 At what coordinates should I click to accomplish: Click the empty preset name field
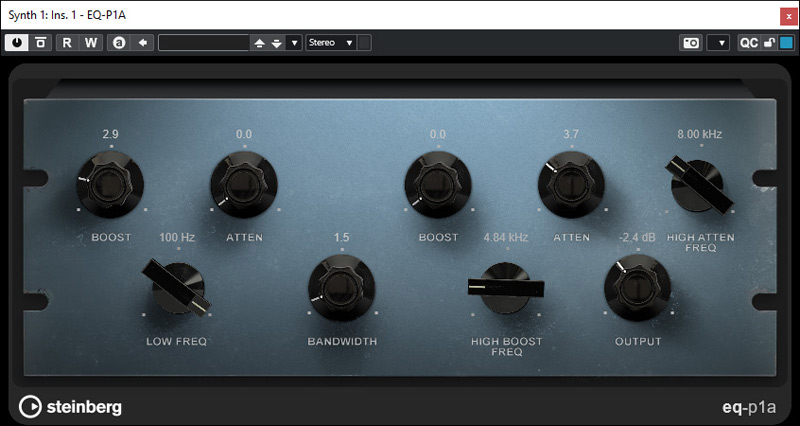click(x=204, y=43)
